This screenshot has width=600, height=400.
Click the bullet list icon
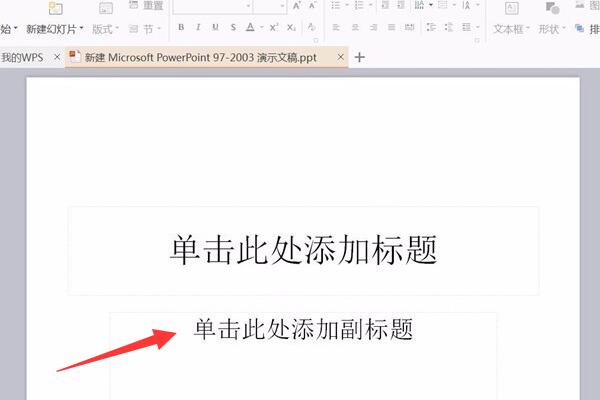point(336,5)
